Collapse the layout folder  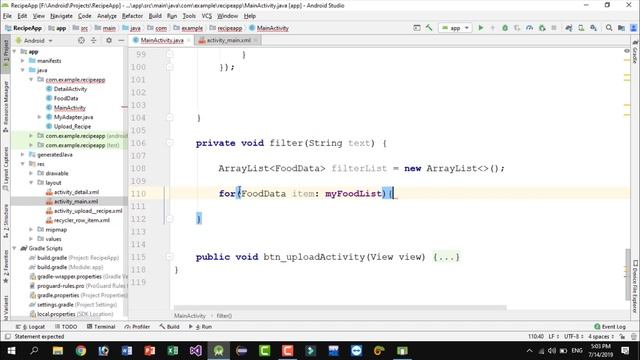(x=31, y=183)
